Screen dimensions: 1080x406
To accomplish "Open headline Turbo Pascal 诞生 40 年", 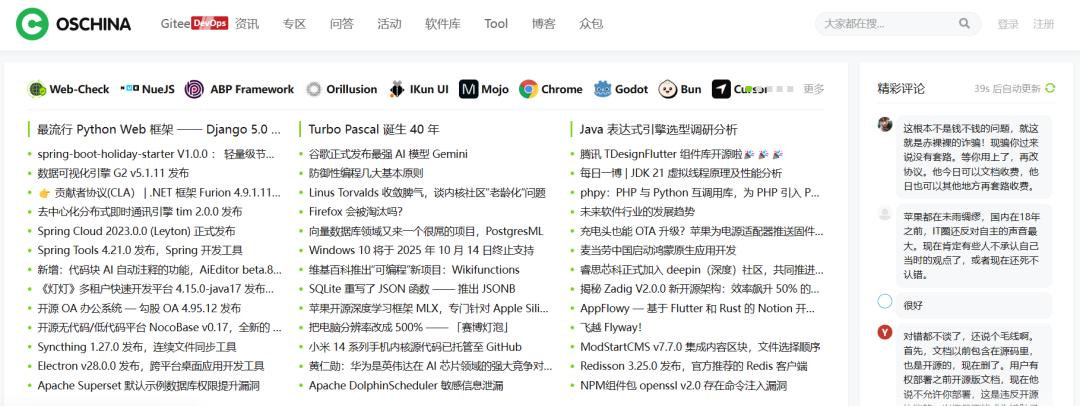I will pos(374,130).
